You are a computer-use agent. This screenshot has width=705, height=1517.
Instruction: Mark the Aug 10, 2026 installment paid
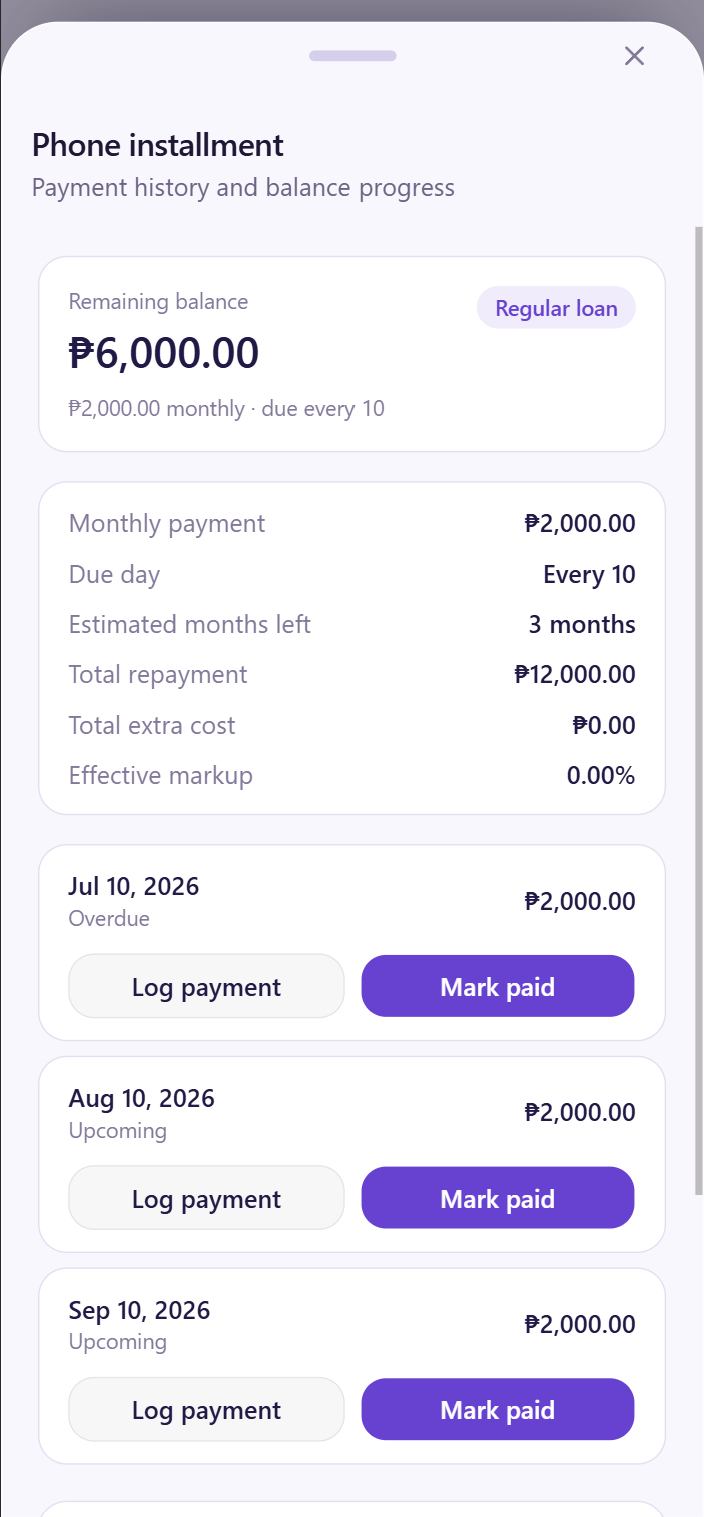tap(498, 1198)
